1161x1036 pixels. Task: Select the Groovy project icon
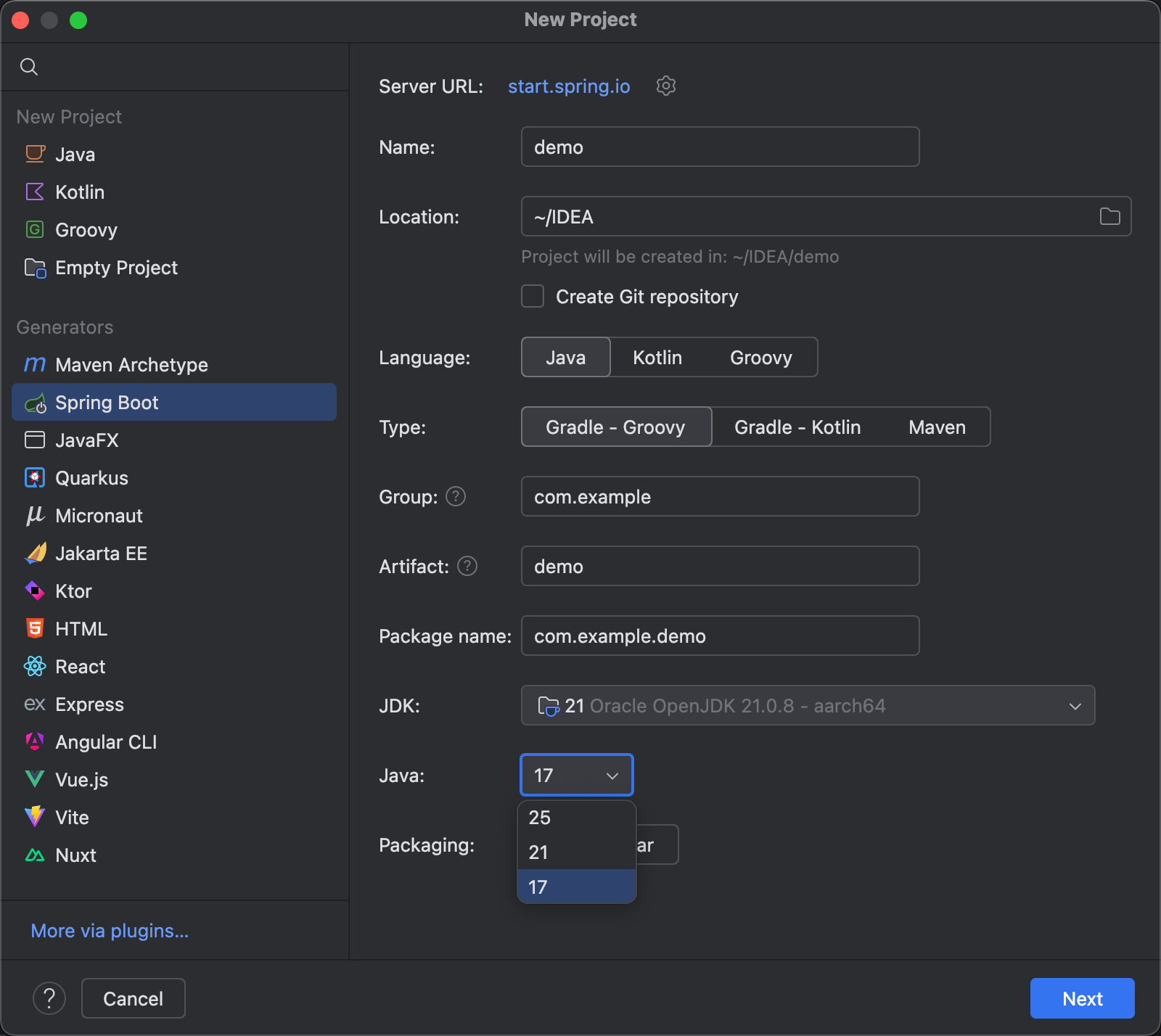coord(35,229)
